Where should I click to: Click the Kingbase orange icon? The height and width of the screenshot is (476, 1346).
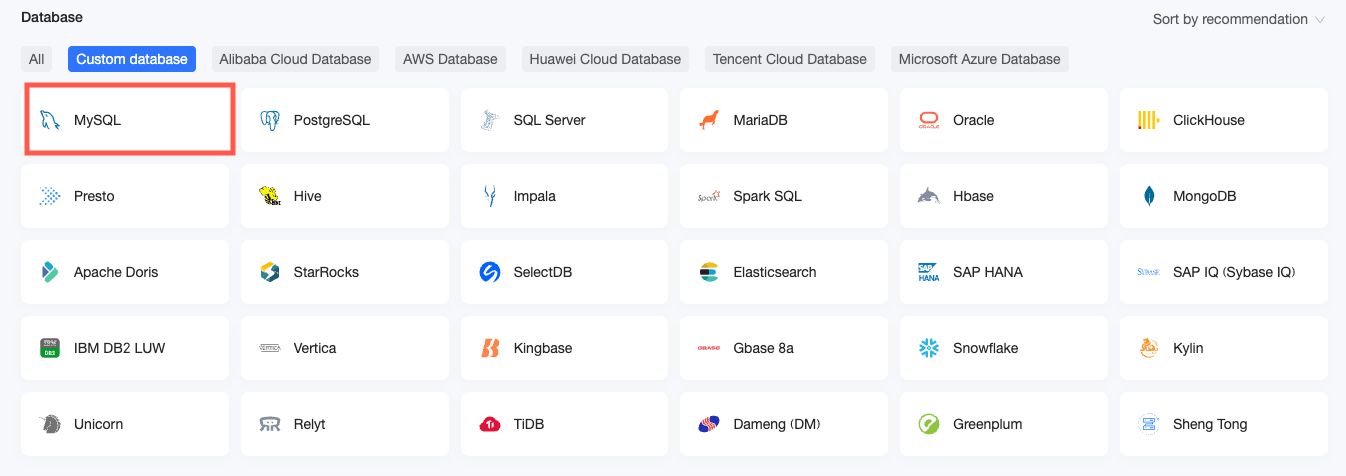click(x=489, y=348)
